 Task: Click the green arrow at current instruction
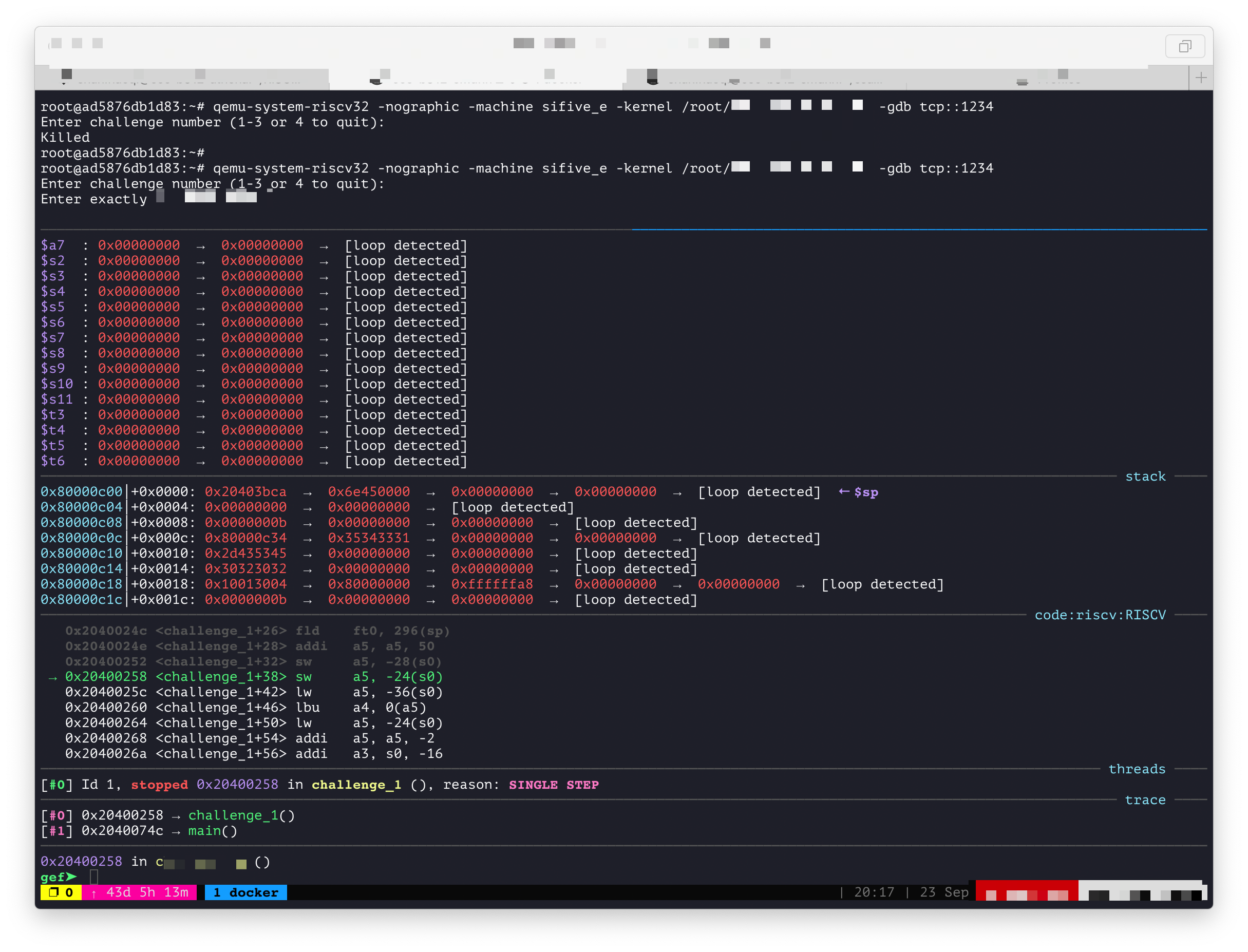(x=53, y=678)
